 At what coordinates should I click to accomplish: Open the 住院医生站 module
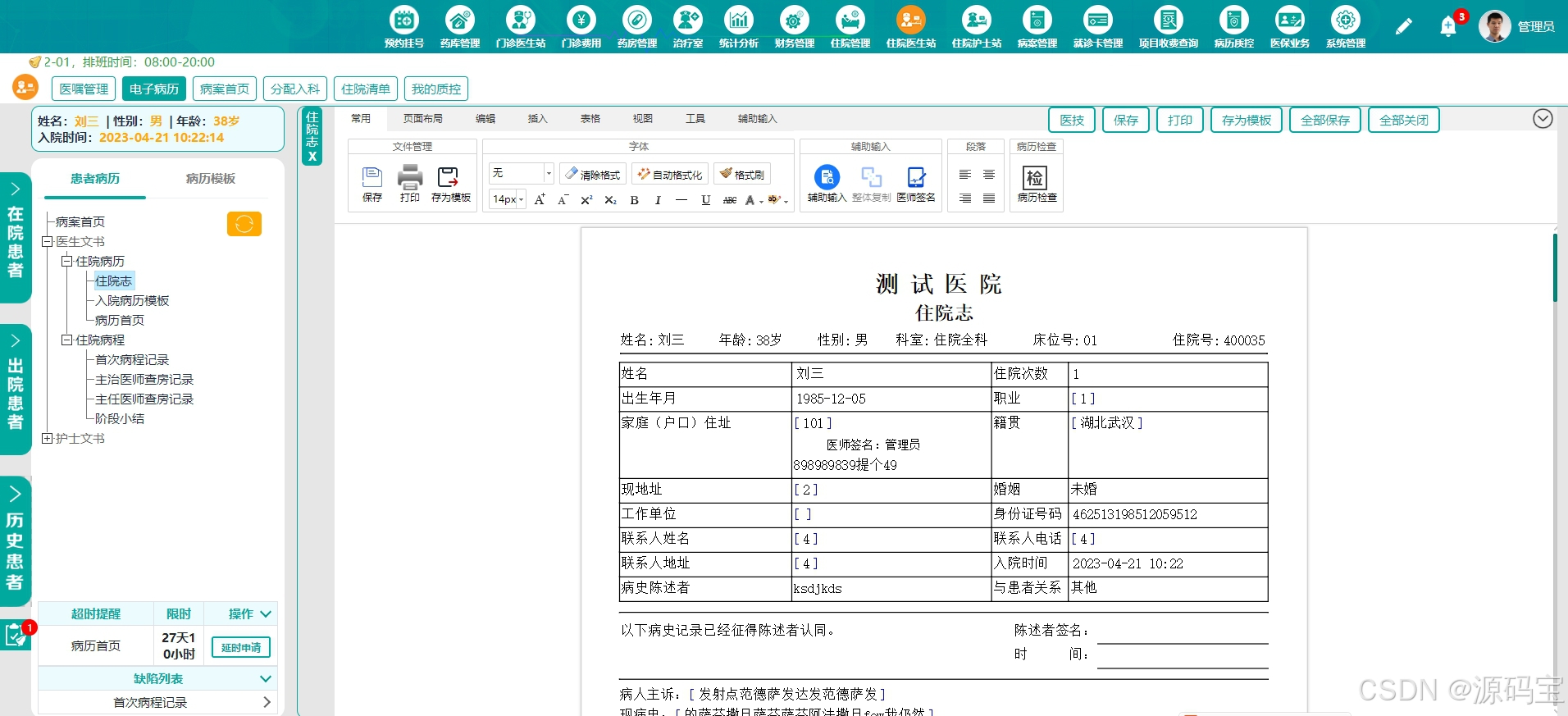click(x=910, y=27)
